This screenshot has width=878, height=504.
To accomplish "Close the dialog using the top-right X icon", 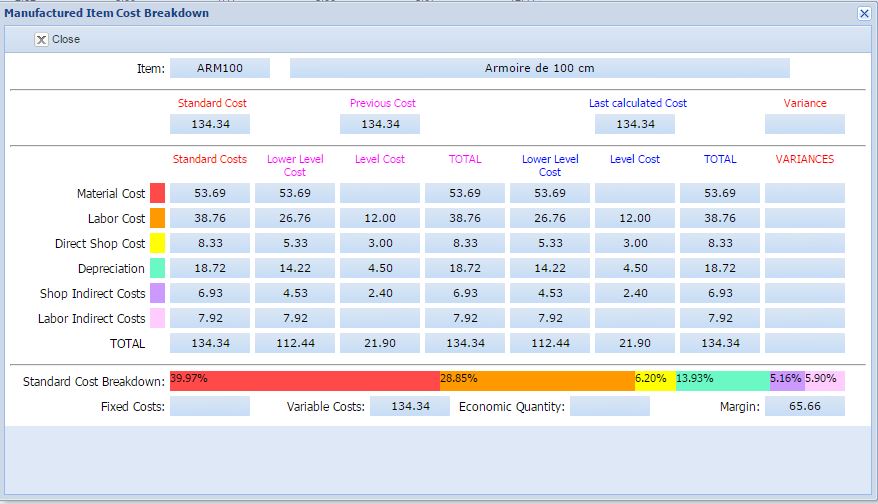I will tap(864, 13).
